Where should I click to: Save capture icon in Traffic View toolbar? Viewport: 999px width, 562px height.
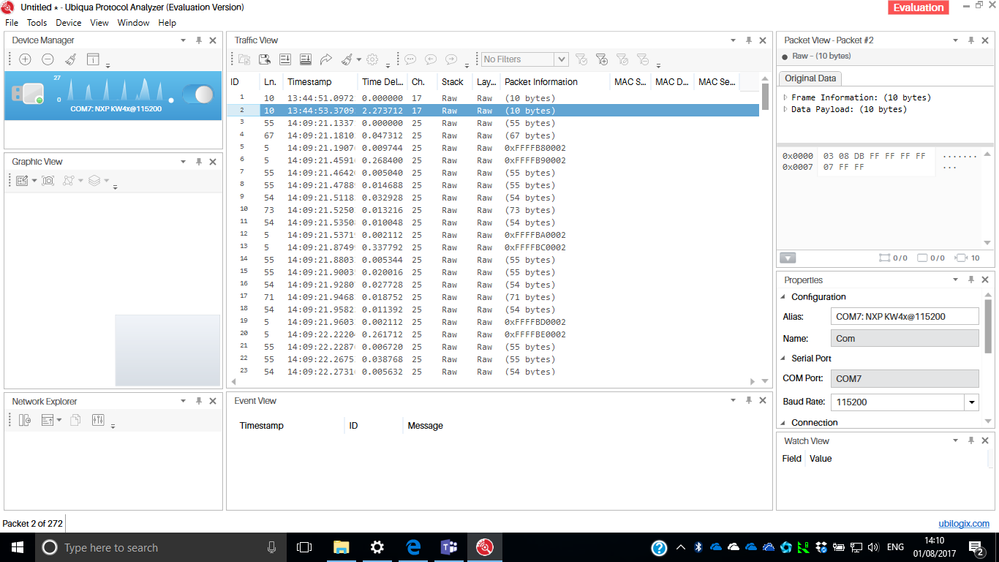264,59
